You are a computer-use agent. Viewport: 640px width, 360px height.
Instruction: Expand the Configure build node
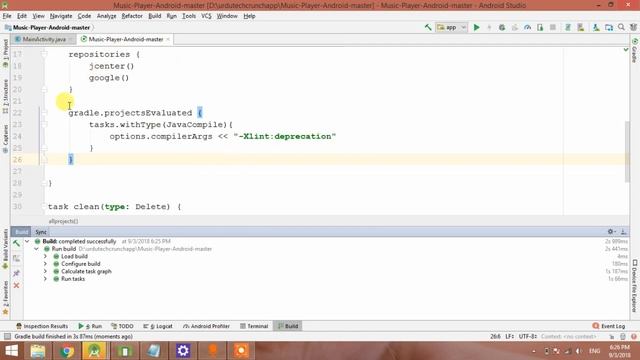tap(45, 264)
